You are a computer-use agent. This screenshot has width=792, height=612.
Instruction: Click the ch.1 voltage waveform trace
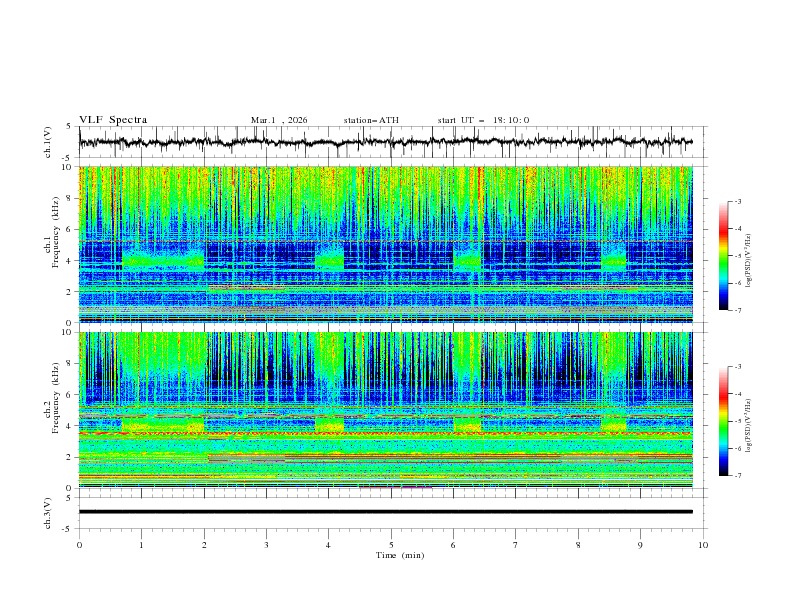click(386, 142)
